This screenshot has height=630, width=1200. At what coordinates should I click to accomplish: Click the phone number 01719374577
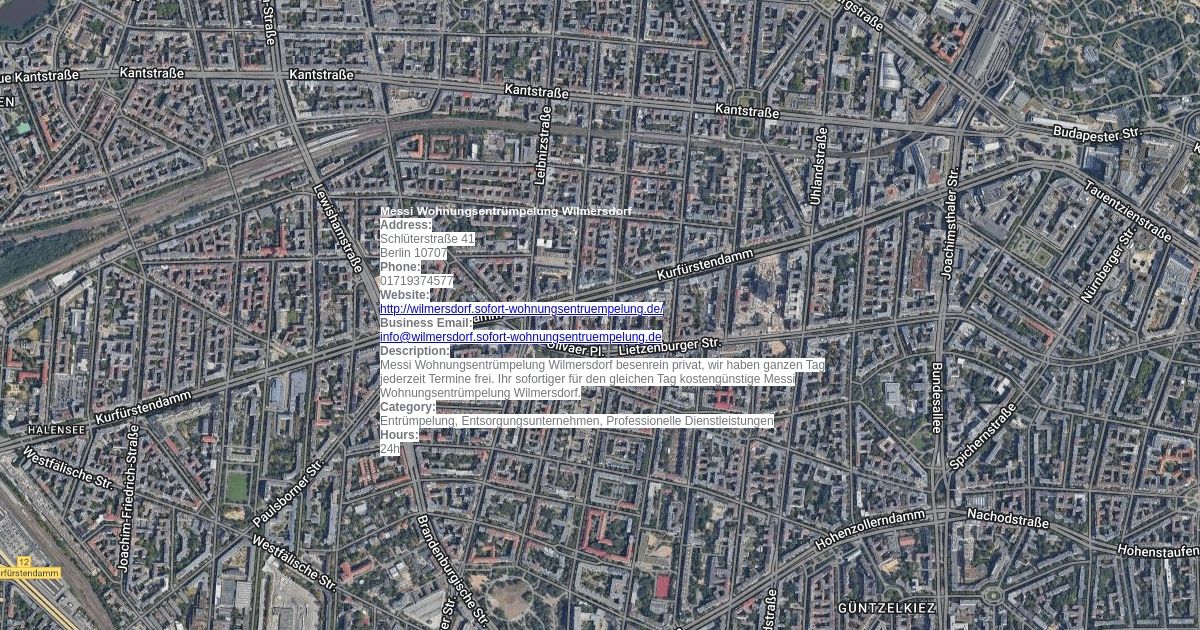tap(416, 281)
